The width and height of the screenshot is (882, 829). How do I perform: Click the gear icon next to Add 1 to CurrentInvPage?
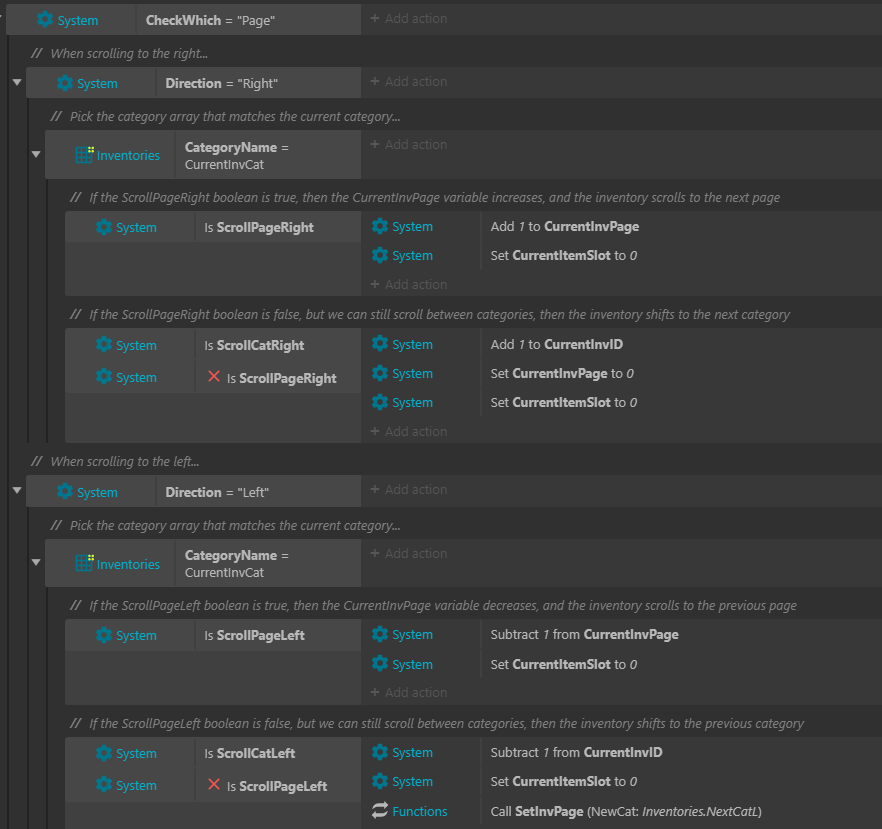click(x=380, y=227)
